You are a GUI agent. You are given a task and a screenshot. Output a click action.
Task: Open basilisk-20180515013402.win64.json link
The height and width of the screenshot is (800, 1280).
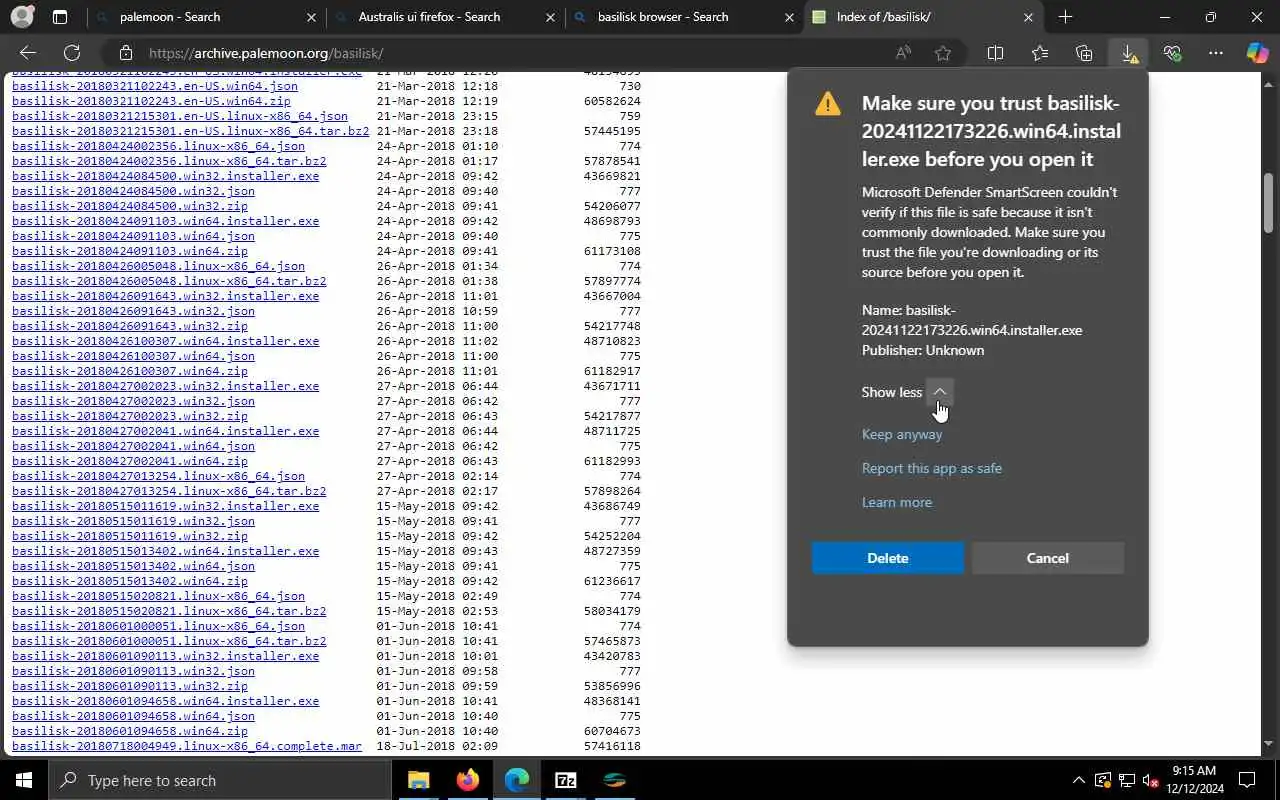tap(133, 566)
